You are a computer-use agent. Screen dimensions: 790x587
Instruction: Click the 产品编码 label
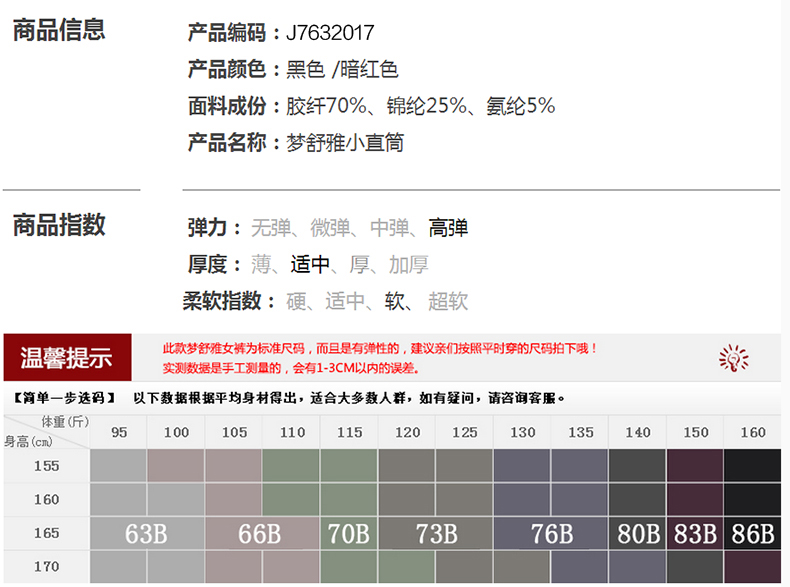pyautogui.click(x=227, y=33)
